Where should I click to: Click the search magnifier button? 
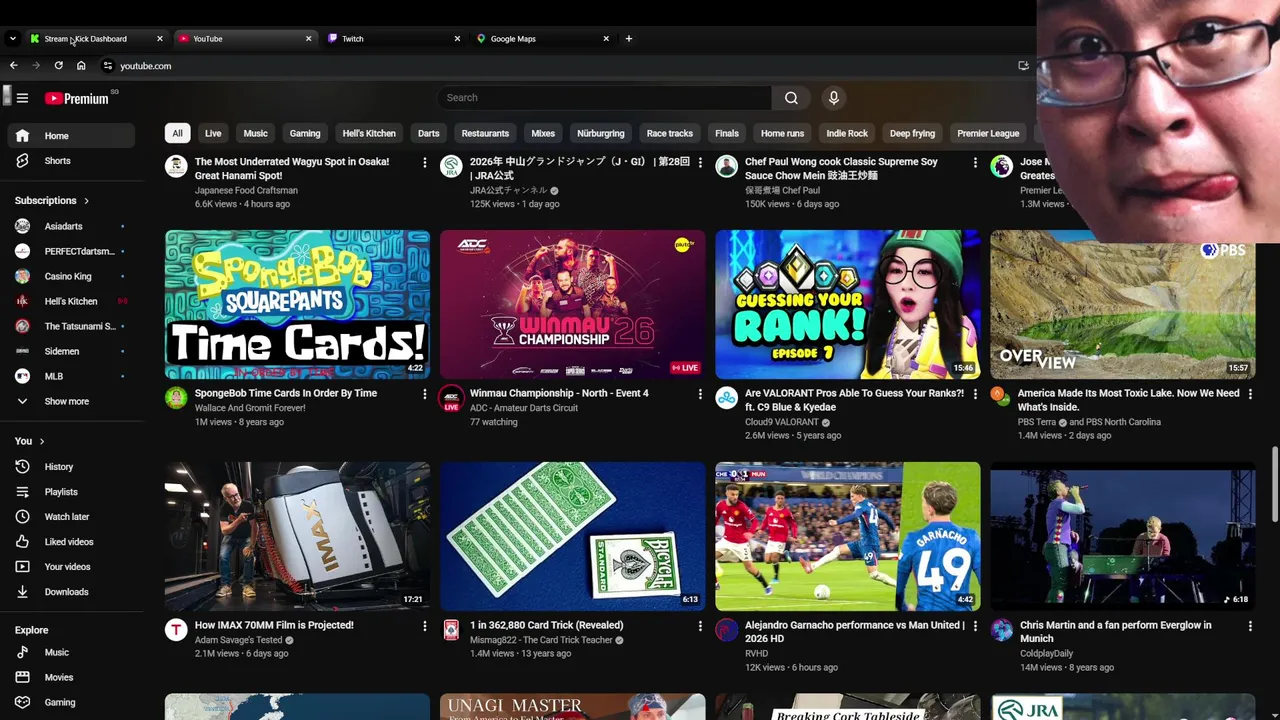[x=791, y=98]
